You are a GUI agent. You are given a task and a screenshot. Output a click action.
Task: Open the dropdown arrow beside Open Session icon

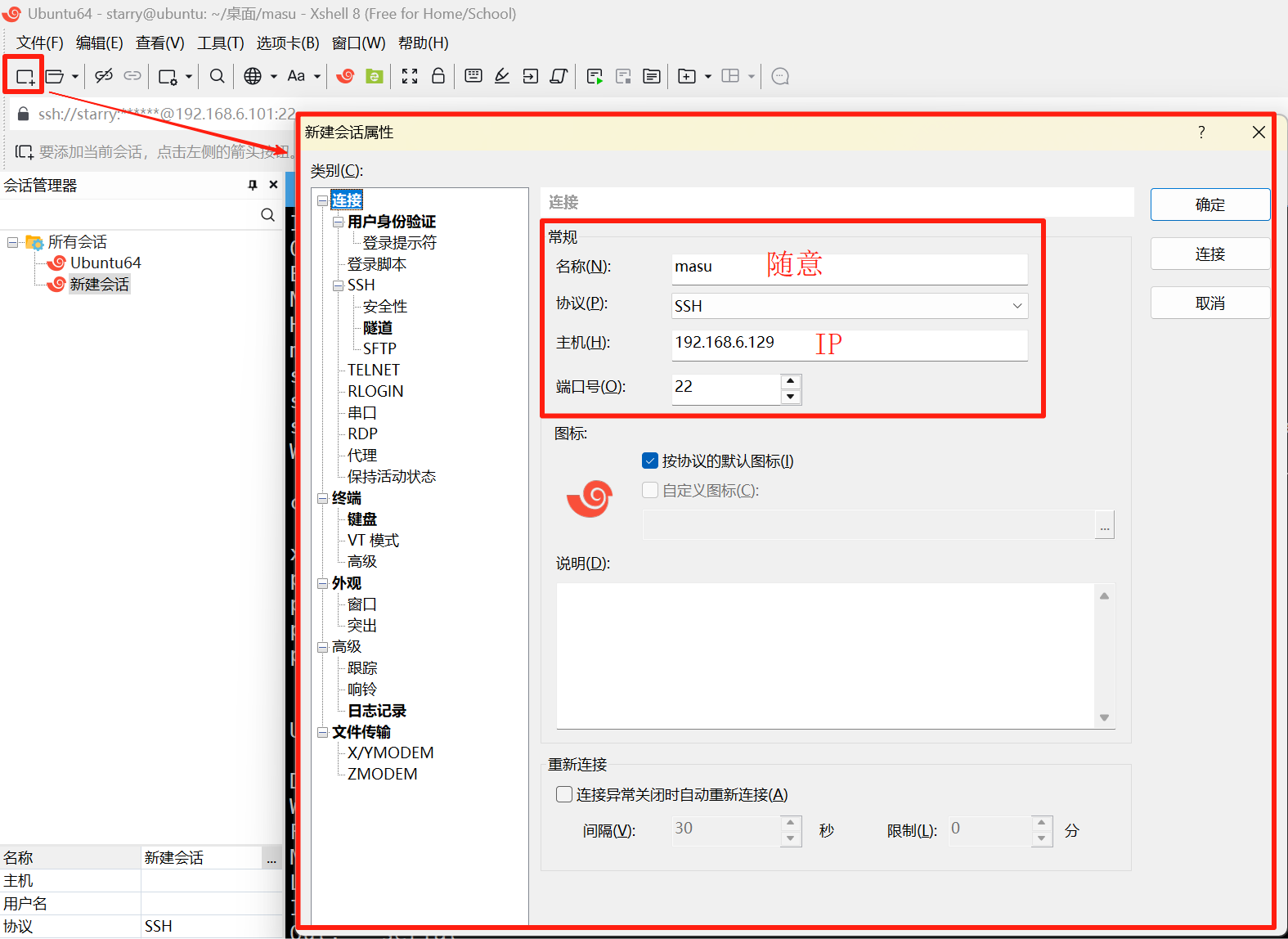[x=75, y=77]
